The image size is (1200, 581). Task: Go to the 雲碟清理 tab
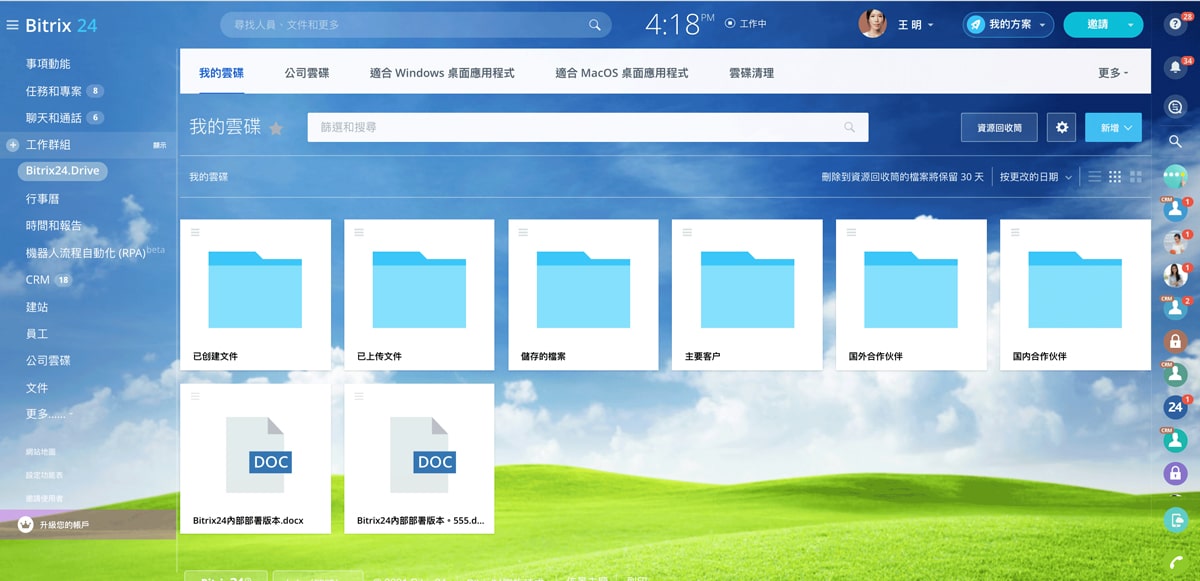coord(751,73)
